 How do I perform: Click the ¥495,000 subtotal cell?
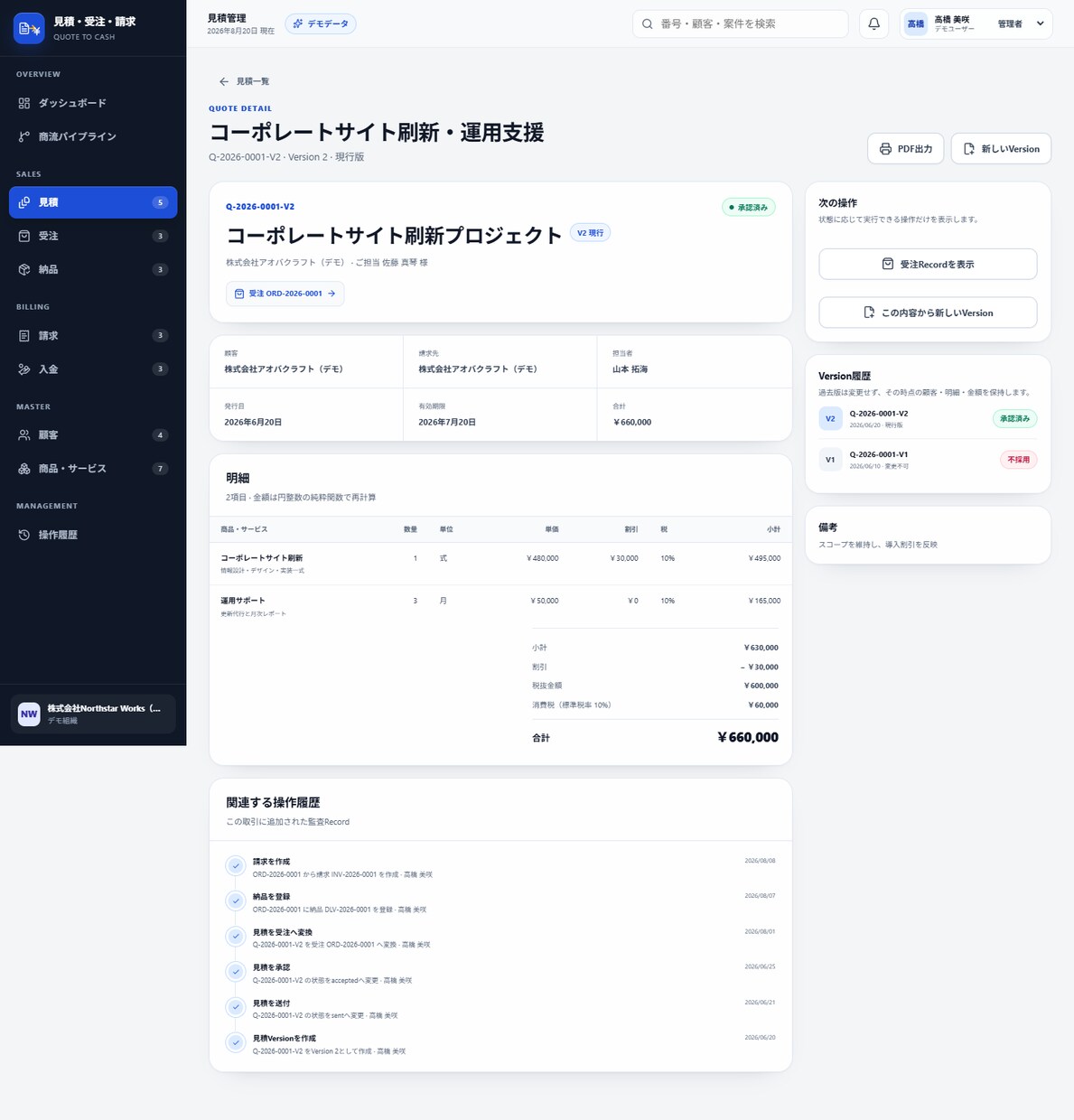[764, 558]
